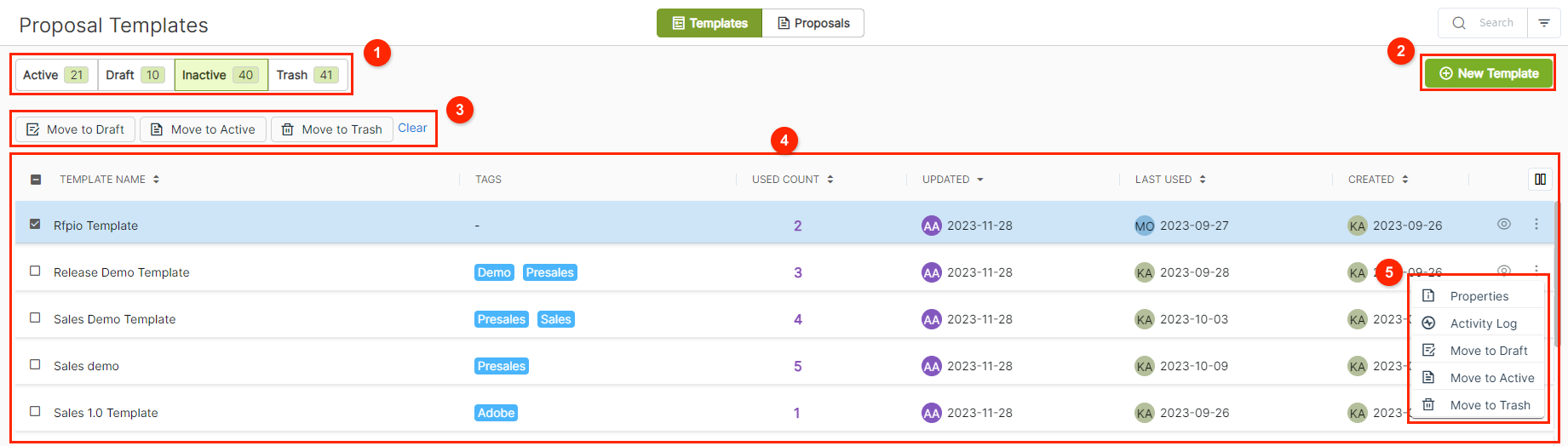Click the Demo tag on Release Demo Template
Screen dimensions: 1568x446
[494, 272]
